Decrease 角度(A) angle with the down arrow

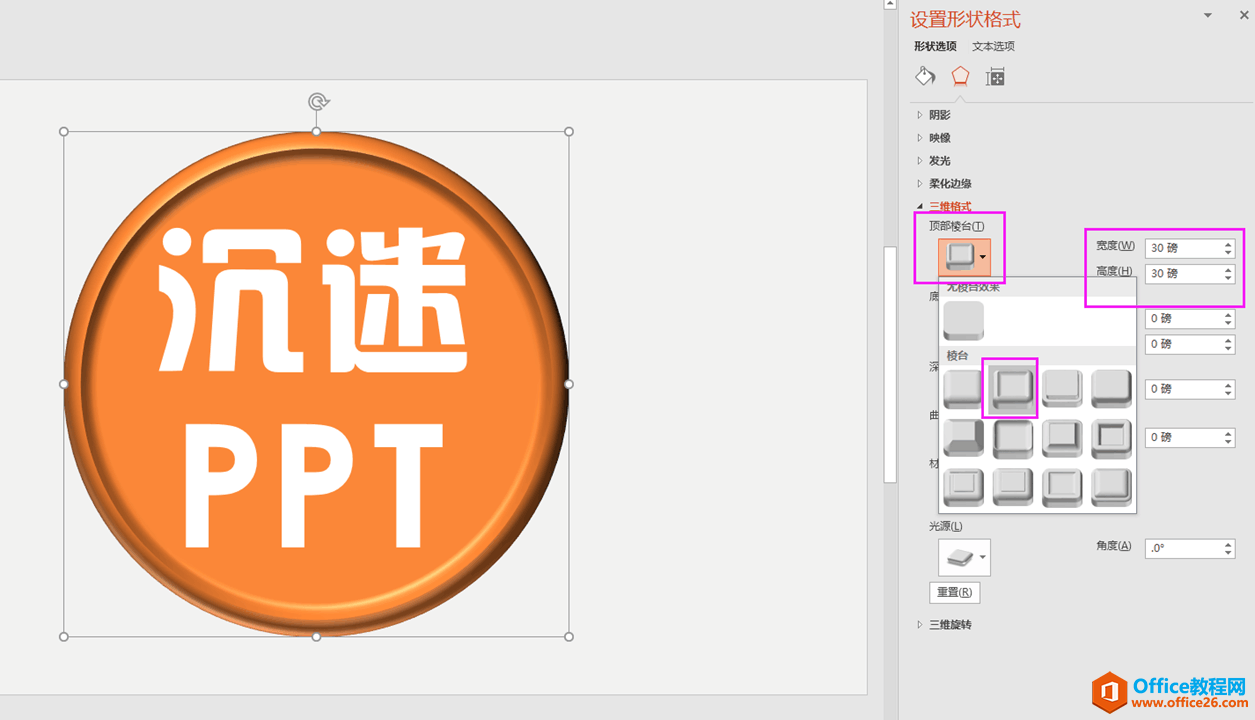pos(1229,554)
